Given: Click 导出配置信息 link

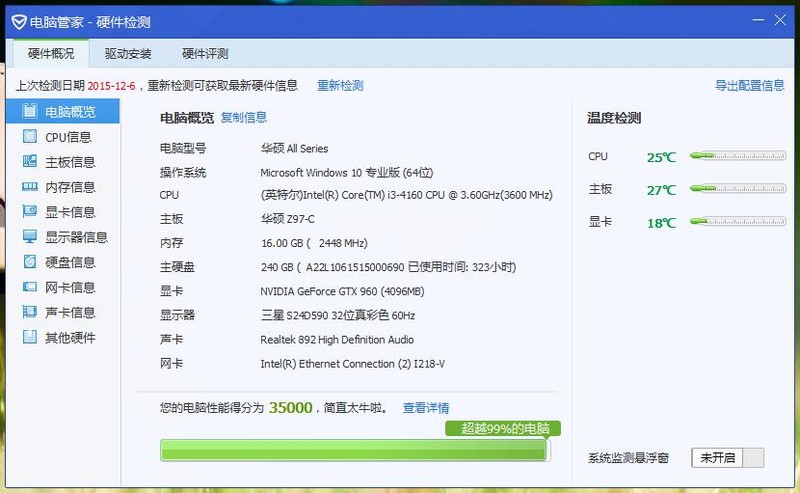Looking at the screenshot, I should [x=749, y=85].
